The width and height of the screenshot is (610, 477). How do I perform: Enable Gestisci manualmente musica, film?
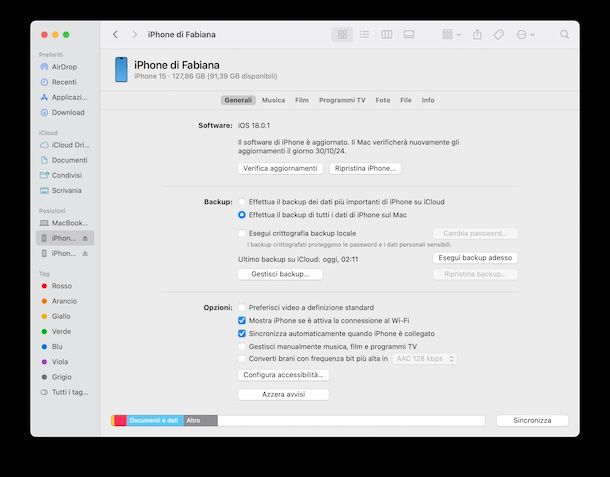click(242, 346)
